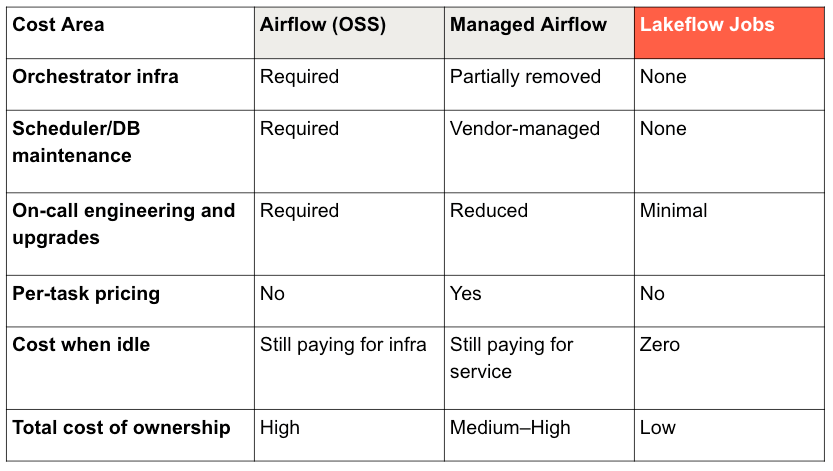Select the "Airflow (OSS)" column header
This screenshot has height=471, width=833.
pyautogui.click(x=323, y=24)
